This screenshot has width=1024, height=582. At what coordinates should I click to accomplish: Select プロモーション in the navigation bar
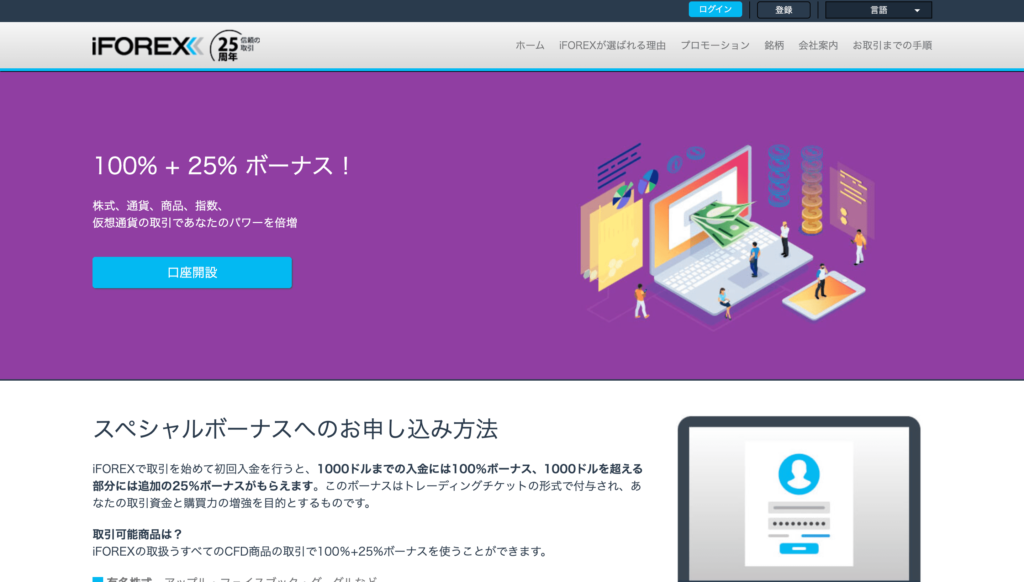[x=715, y=45]
